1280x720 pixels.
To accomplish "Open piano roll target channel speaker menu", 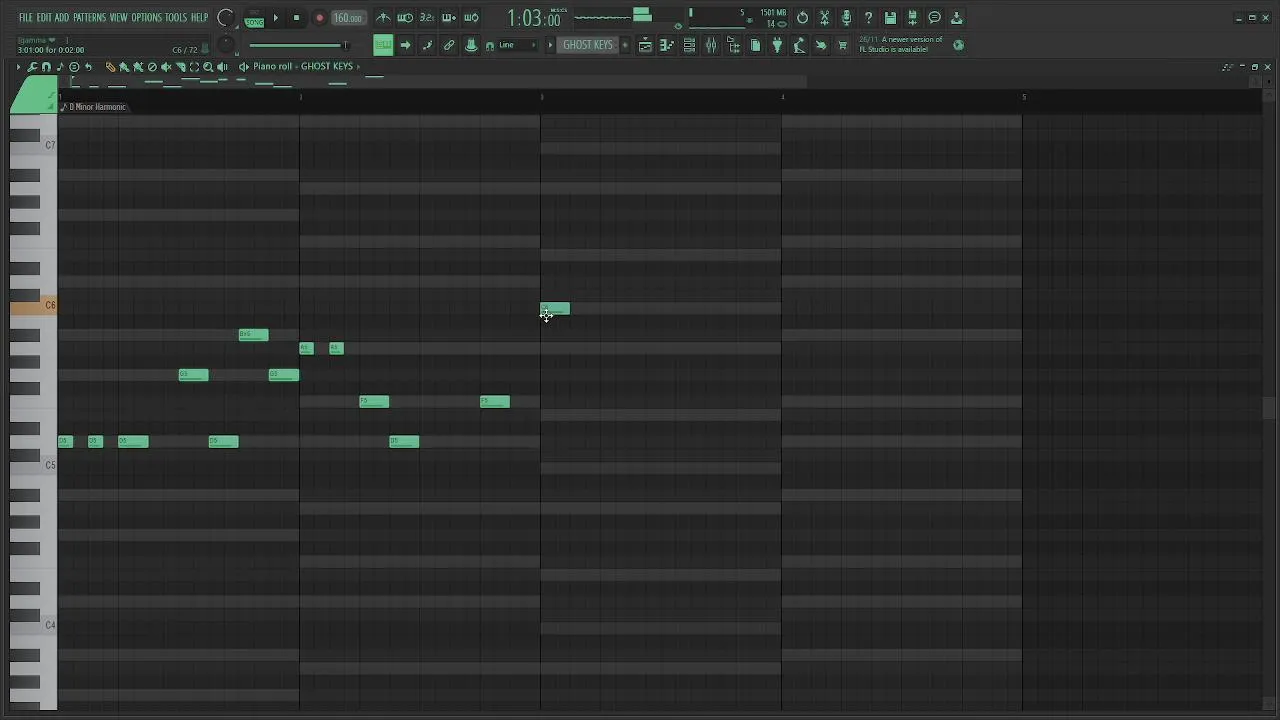I will pos(243,67).
